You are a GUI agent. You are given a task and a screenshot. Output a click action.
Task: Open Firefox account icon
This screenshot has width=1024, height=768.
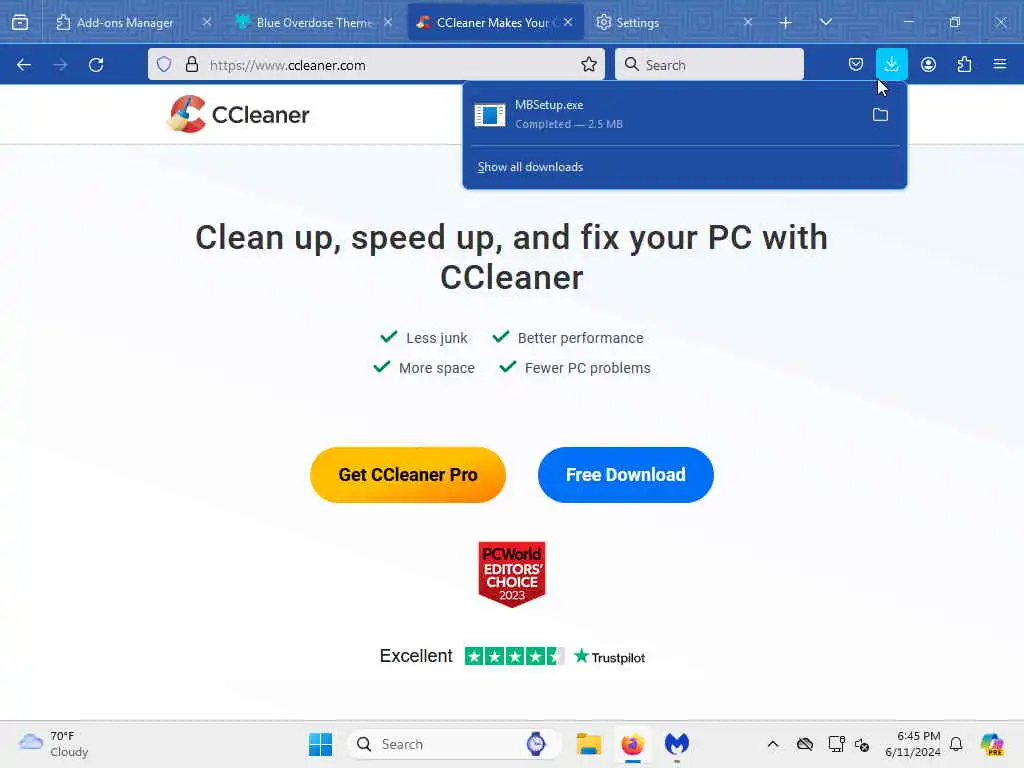tap(928, 64)
